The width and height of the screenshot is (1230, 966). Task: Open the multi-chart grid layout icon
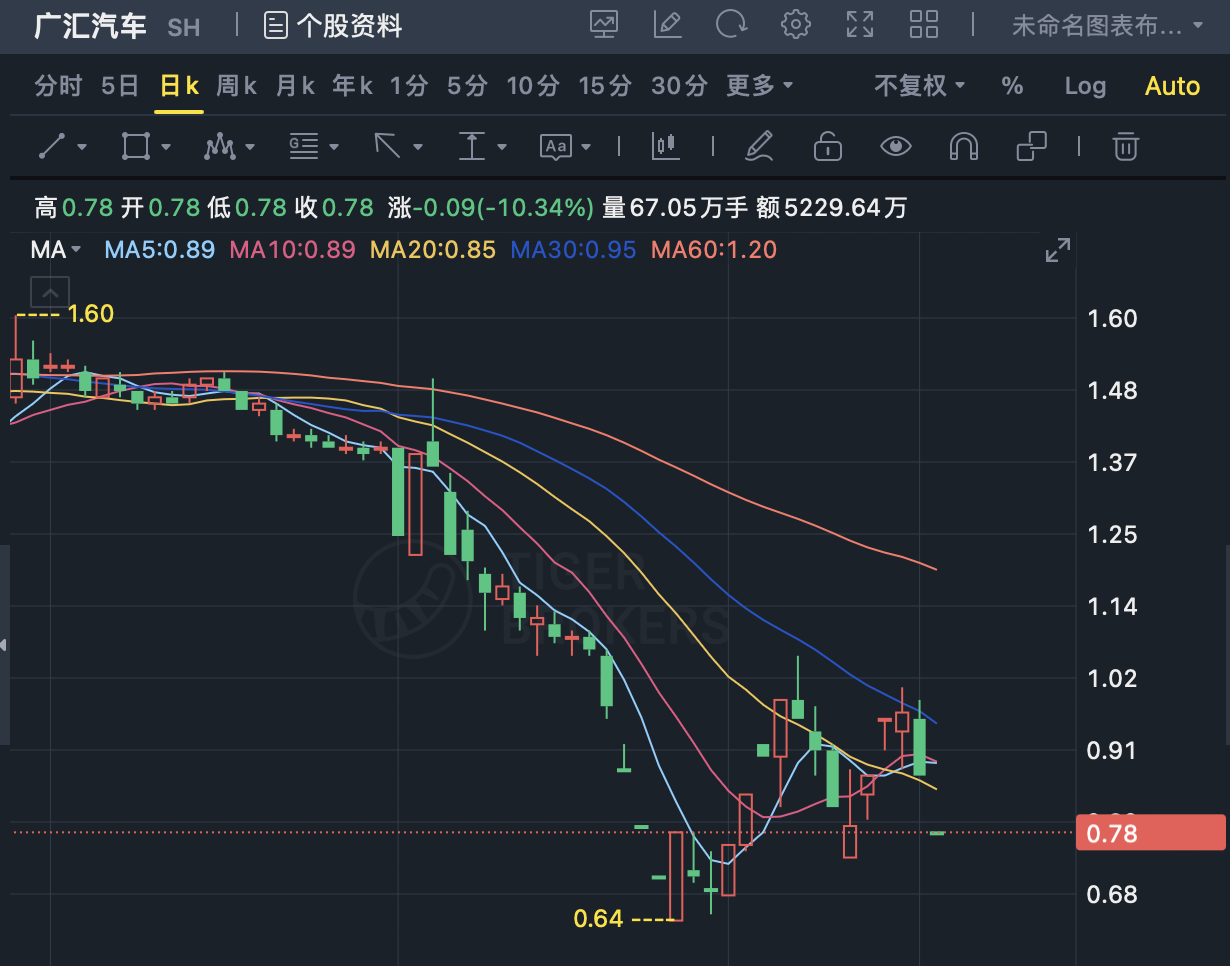(924, 25)
